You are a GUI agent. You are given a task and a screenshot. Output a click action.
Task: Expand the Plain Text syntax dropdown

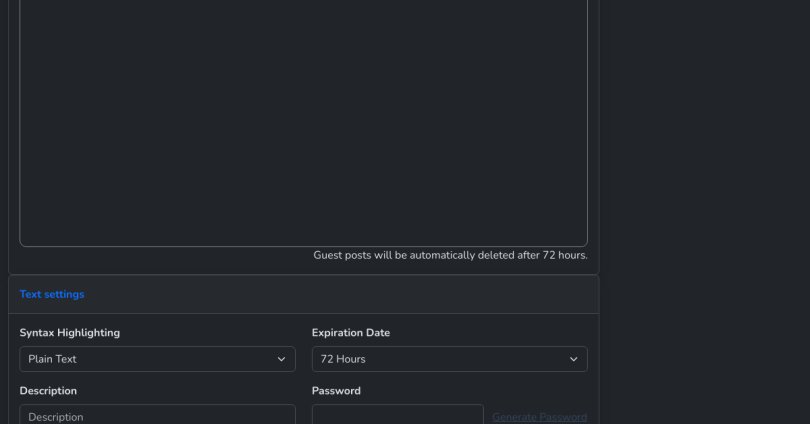(x=158, y=359)
